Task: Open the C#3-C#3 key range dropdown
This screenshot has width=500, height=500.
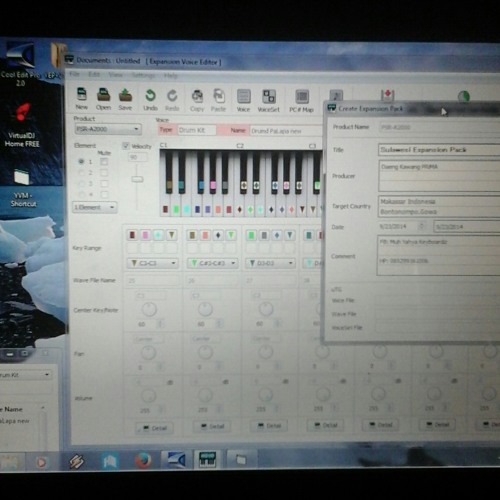Action: (212, 263)
